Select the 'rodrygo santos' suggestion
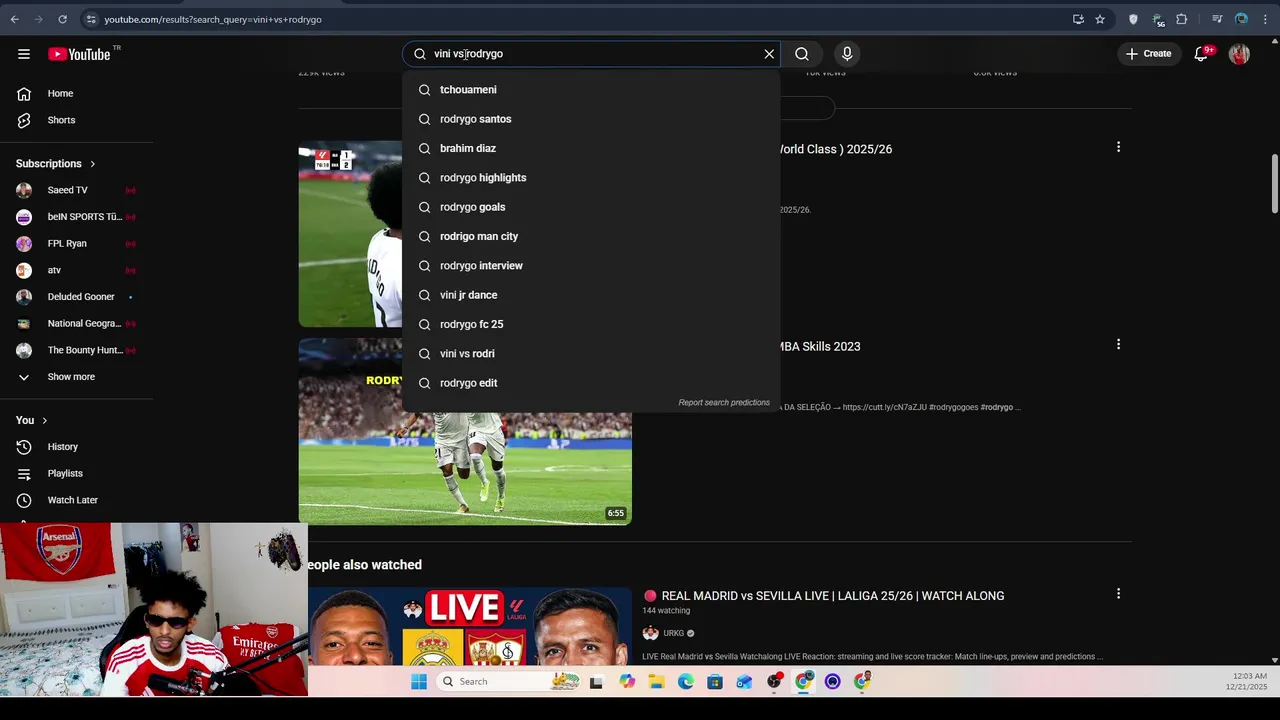Viewport: 1280px width, 720px height. 591,119
